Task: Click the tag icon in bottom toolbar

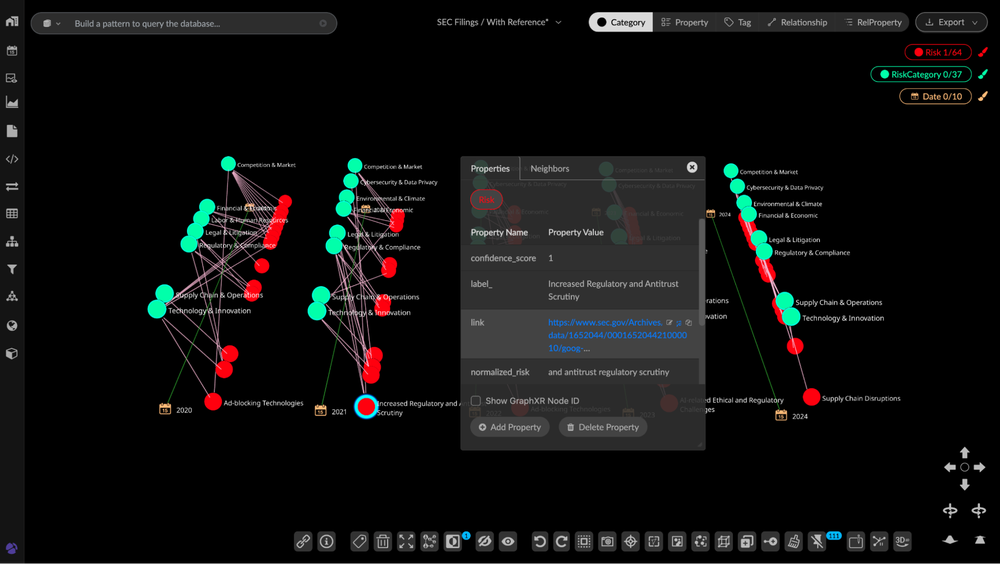Action: 359,541
